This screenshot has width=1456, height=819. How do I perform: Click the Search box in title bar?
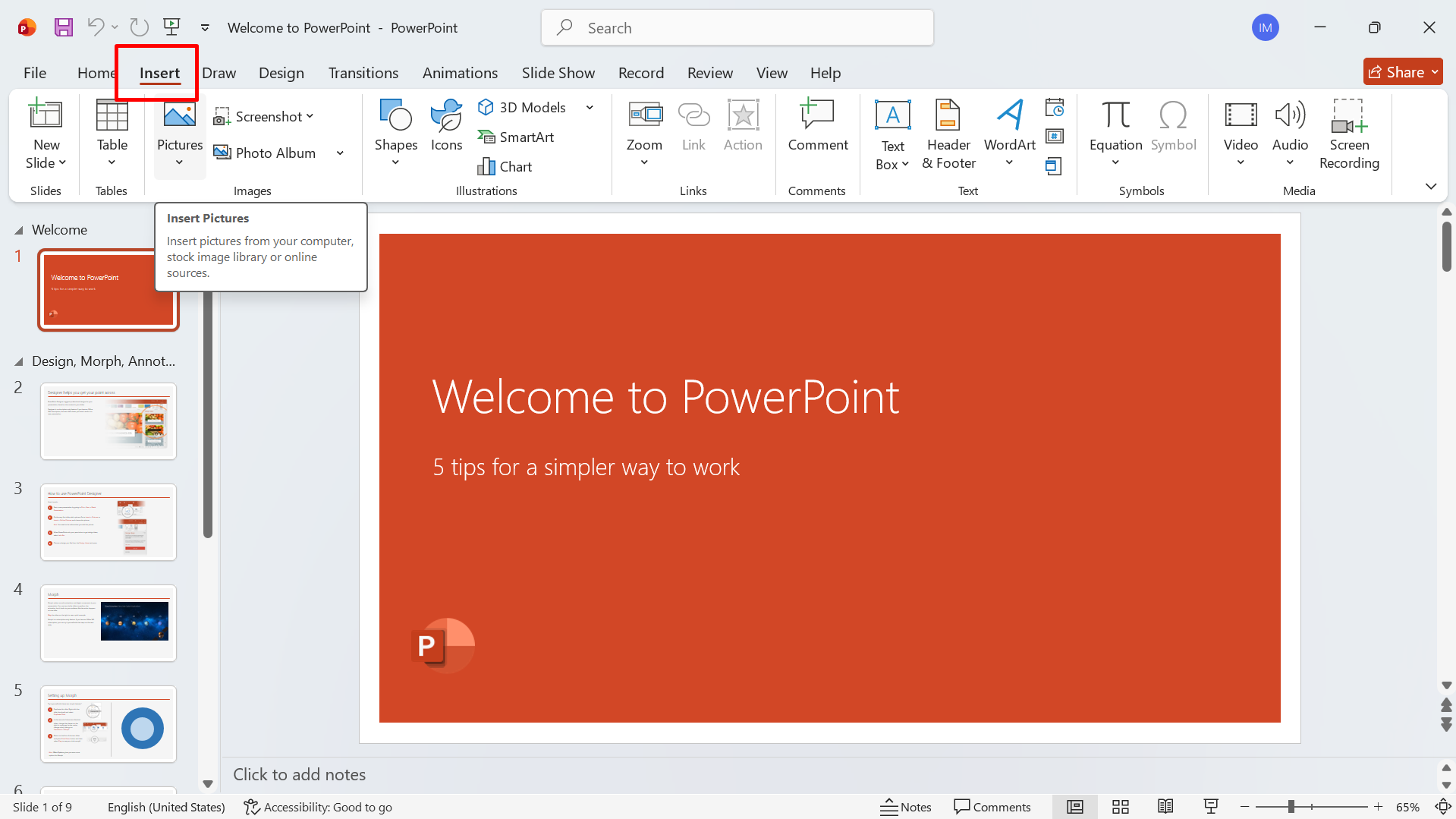(737, 28)
